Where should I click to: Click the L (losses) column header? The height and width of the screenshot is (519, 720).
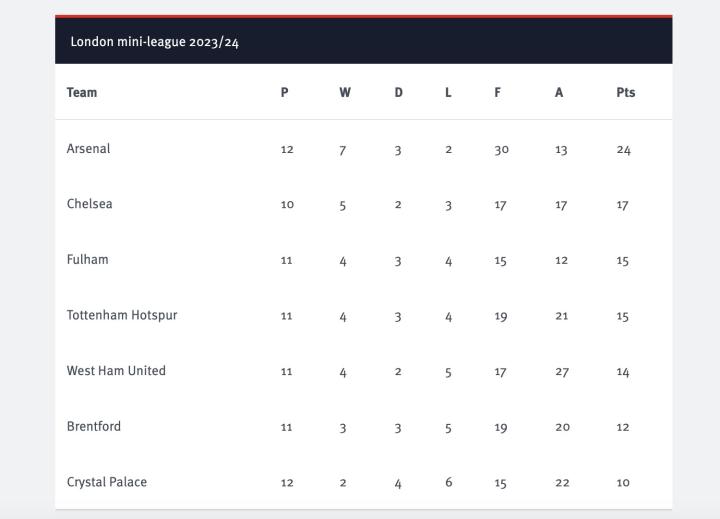click(448, 92)
